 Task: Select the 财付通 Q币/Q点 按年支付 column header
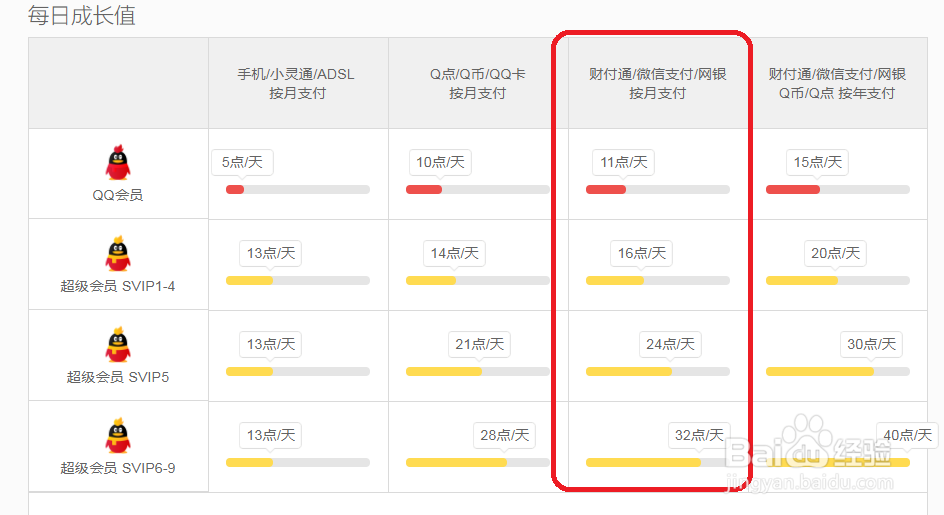pyautogui.click(x=837, y=84)
